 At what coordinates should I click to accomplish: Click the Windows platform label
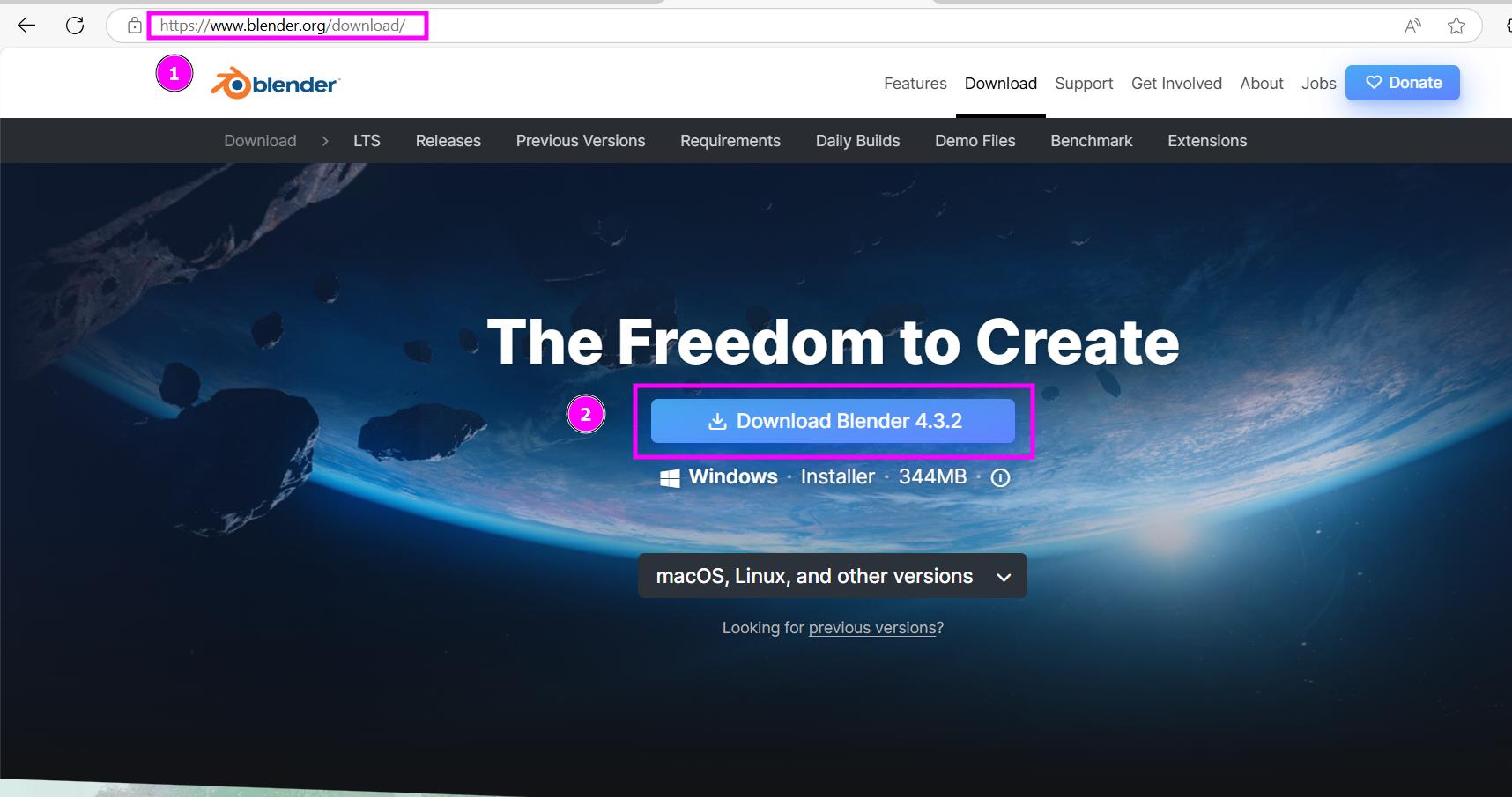pyautogui.click(x=733, y=476)
